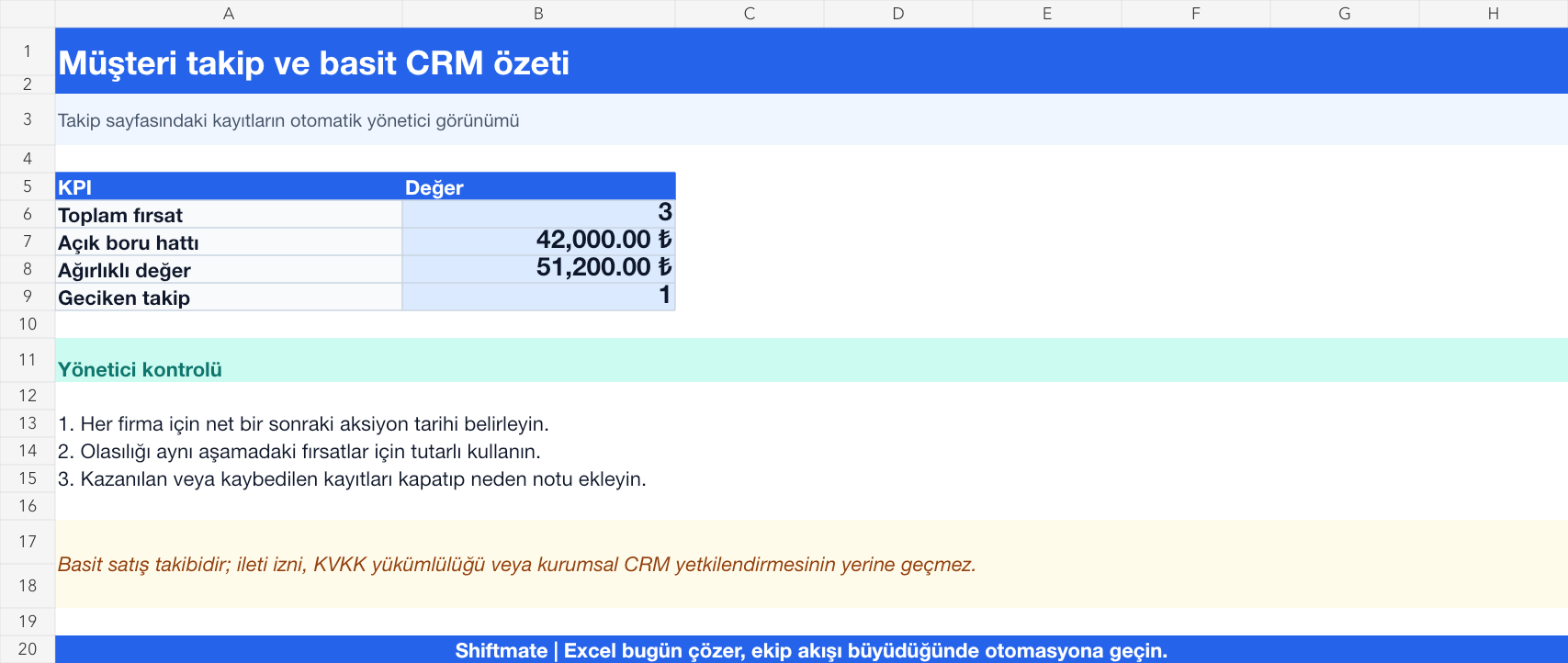Click the 'Ağırlıklı değer' label cell
The width and height of the screenshot is (1568, 663).
pyautogui.click(x=229, y=269)
